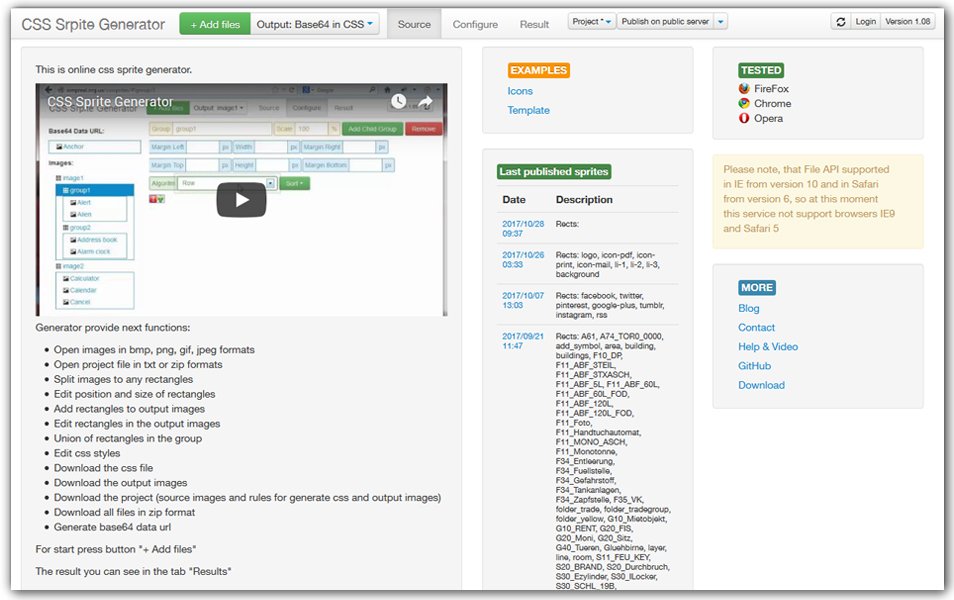Select the Source tab
Viewport: 954px width, 600px height.
[414, 24]
